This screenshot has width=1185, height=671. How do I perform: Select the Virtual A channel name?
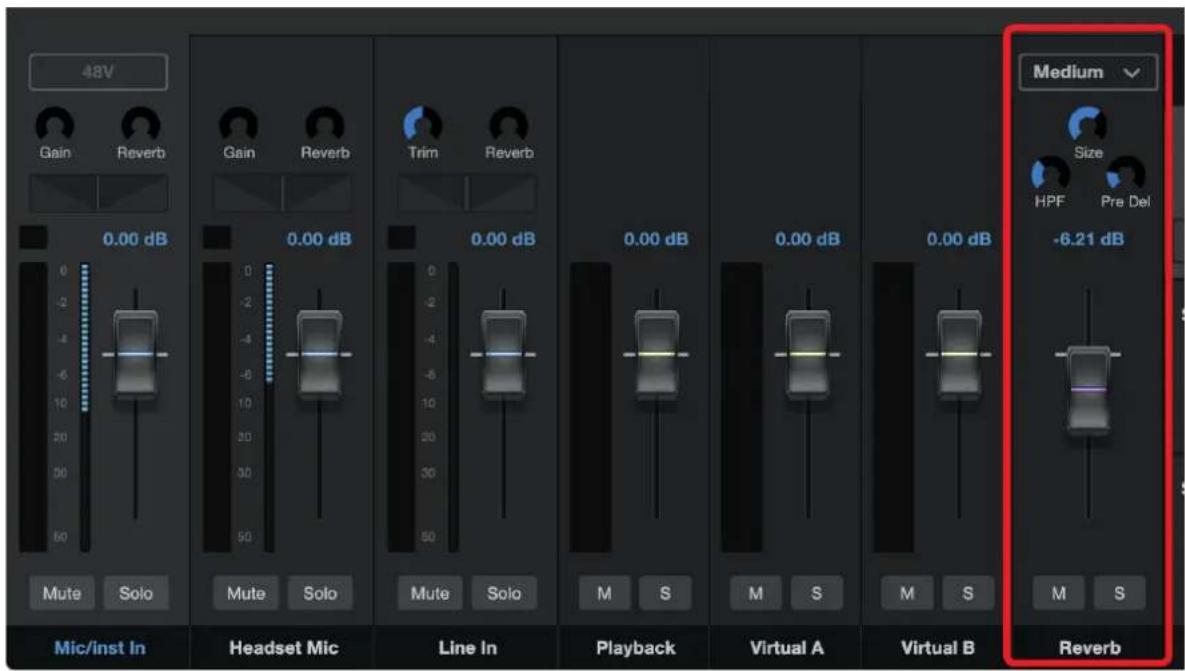tap(787, 648)
